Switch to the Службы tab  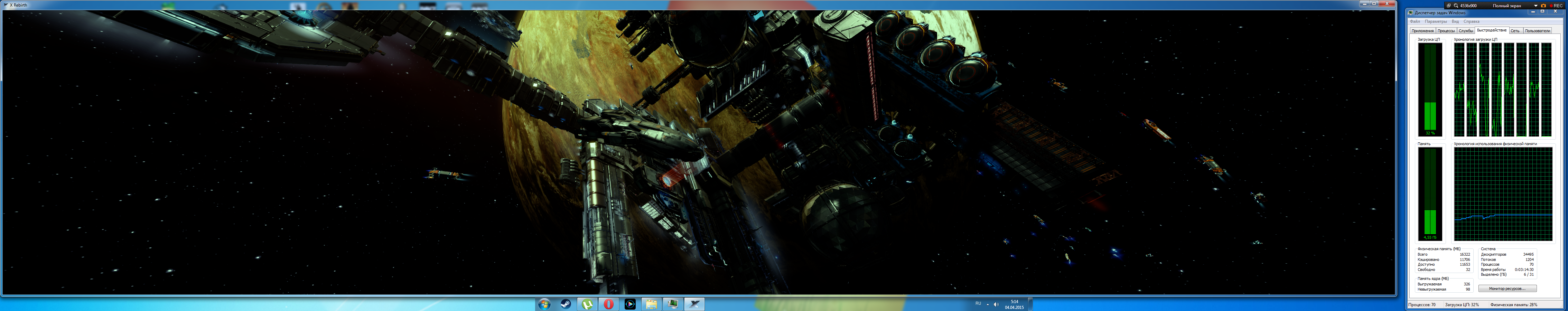tap(1466, 30)
